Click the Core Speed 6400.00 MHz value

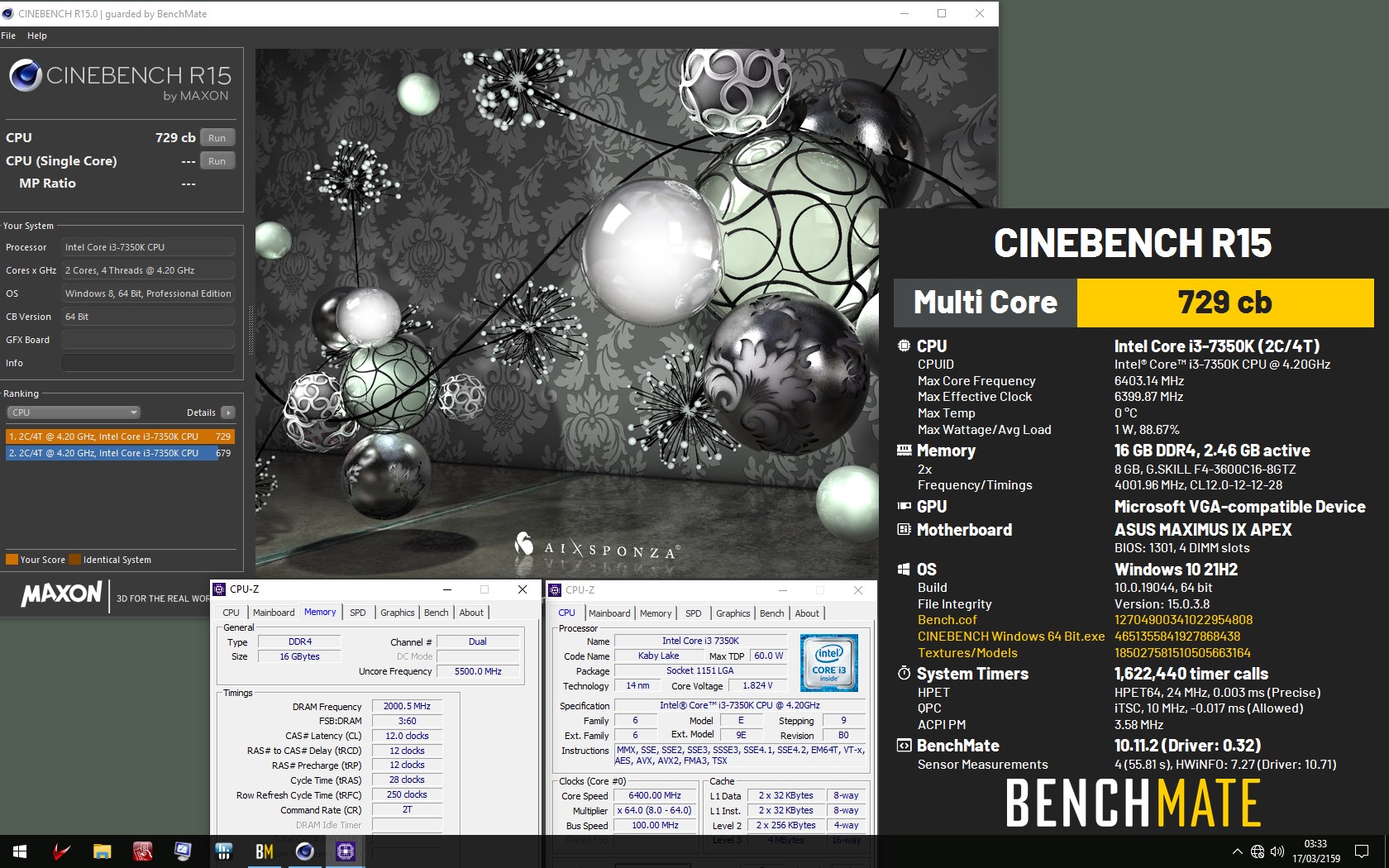click(655, 796)
